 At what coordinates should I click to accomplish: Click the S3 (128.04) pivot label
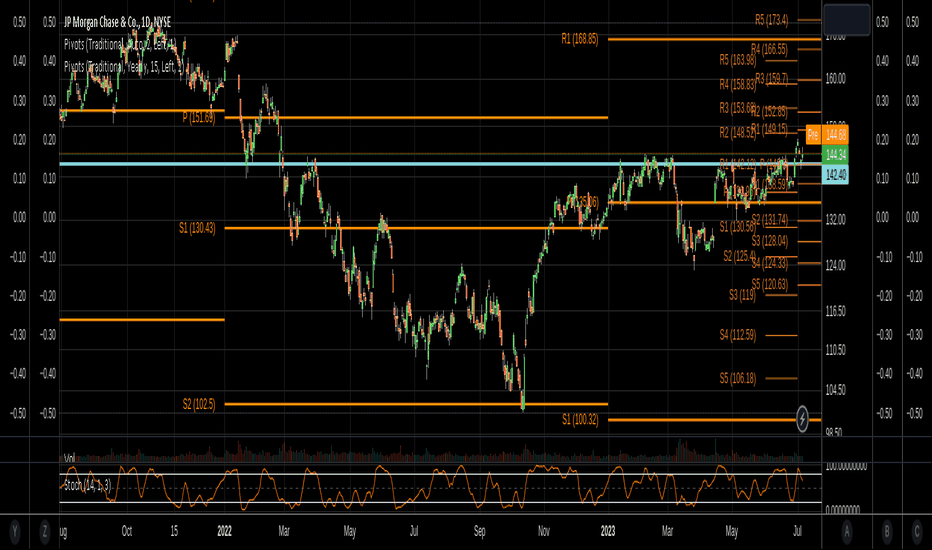pyautogui.click(x=770, y=241)
